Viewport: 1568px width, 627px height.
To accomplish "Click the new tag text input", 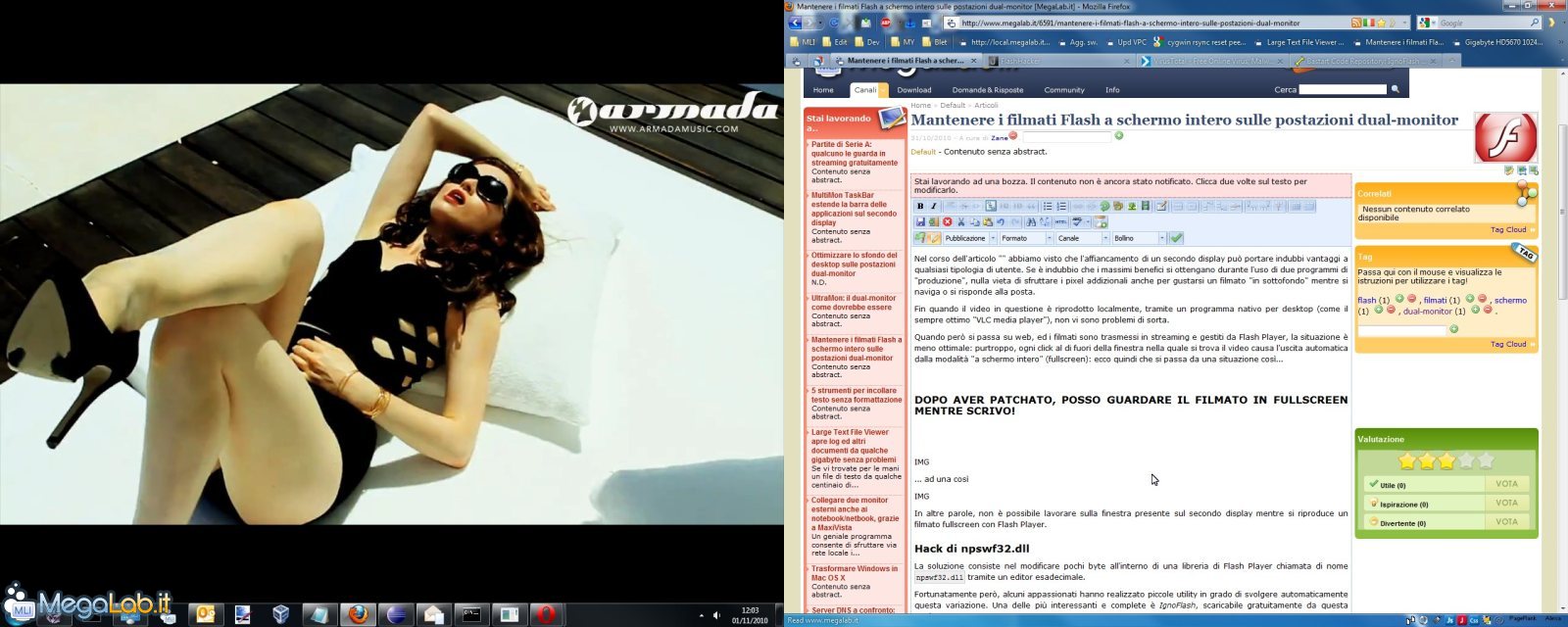I will [1401, 330].
